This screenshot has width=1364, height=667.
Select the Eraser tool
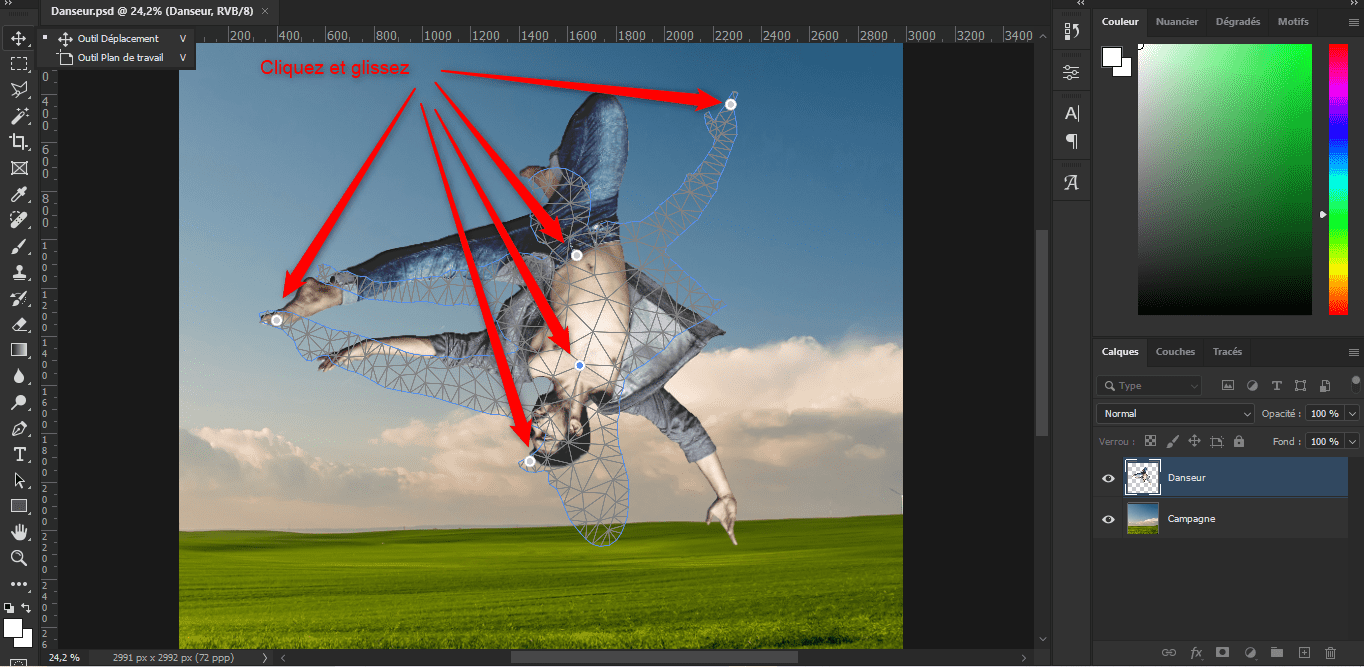click(18, 324)
